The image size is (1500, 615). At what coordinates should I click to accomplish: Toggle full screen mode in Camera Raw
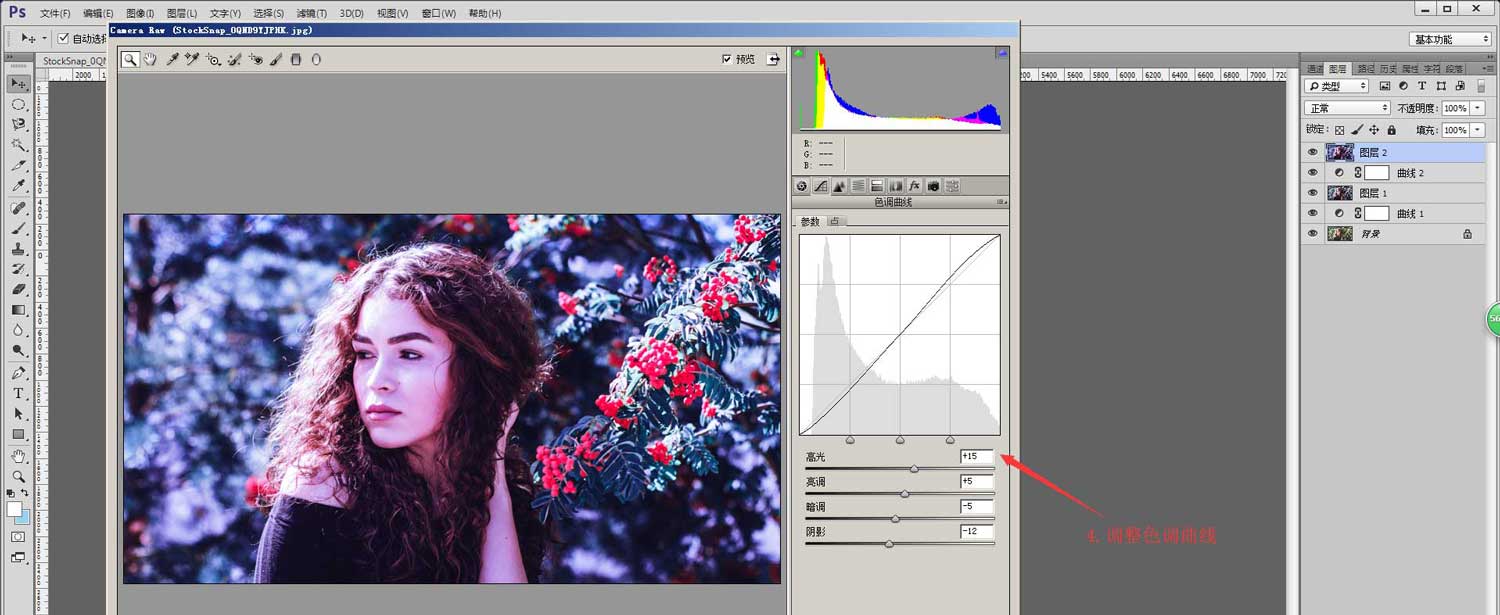[773, 60]
